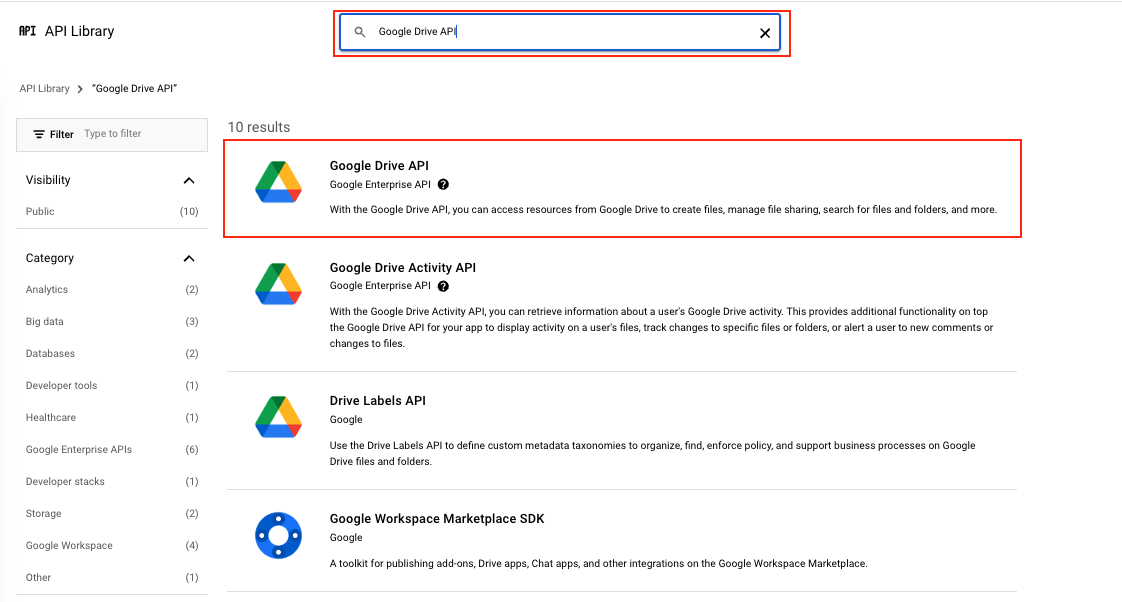Open help icon next to Google Drive API
1122x602 pixels.
(444, 185)
